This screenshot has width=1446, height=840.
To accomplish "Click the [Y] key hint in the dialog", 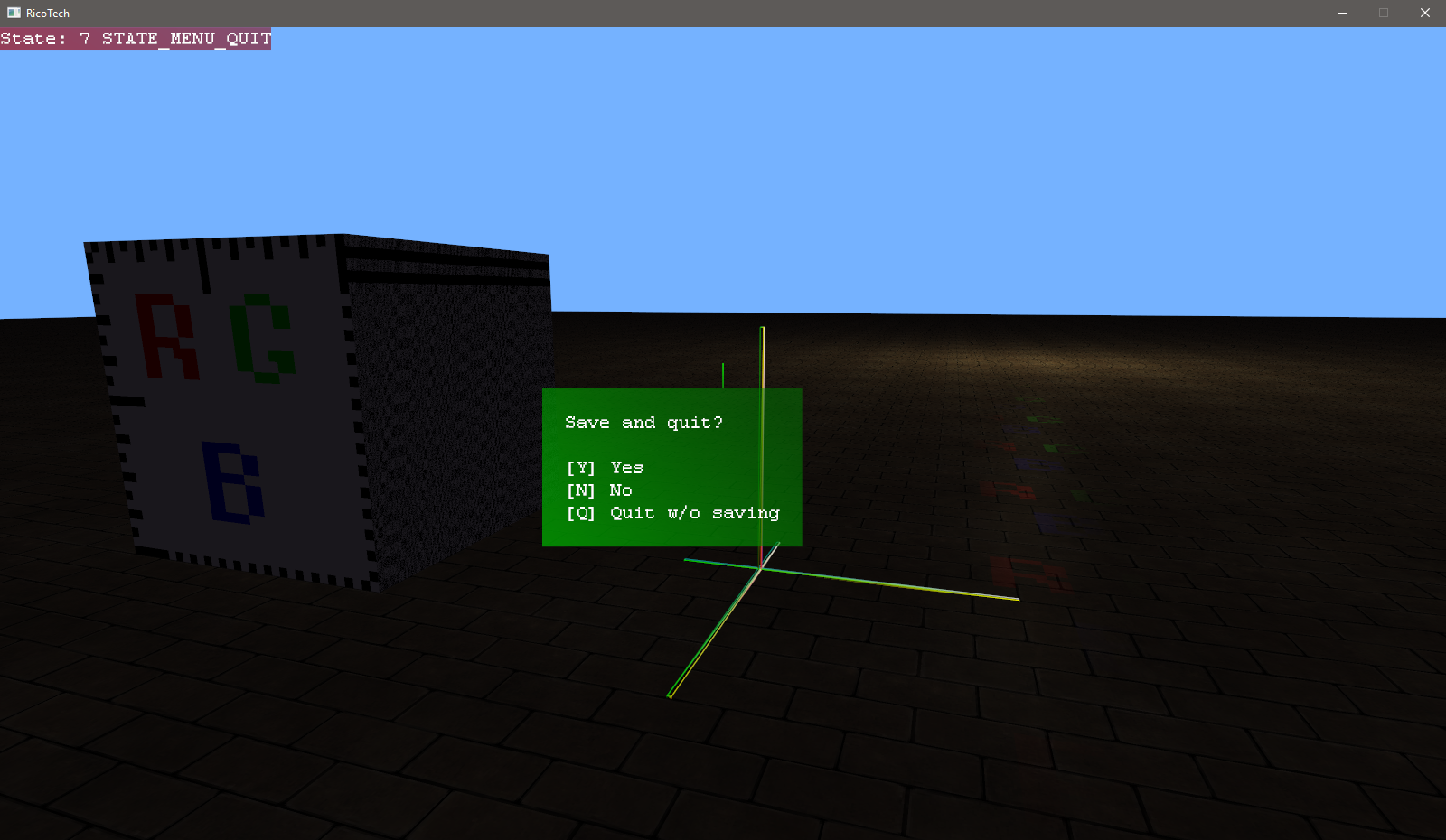I will coord(580,468).
